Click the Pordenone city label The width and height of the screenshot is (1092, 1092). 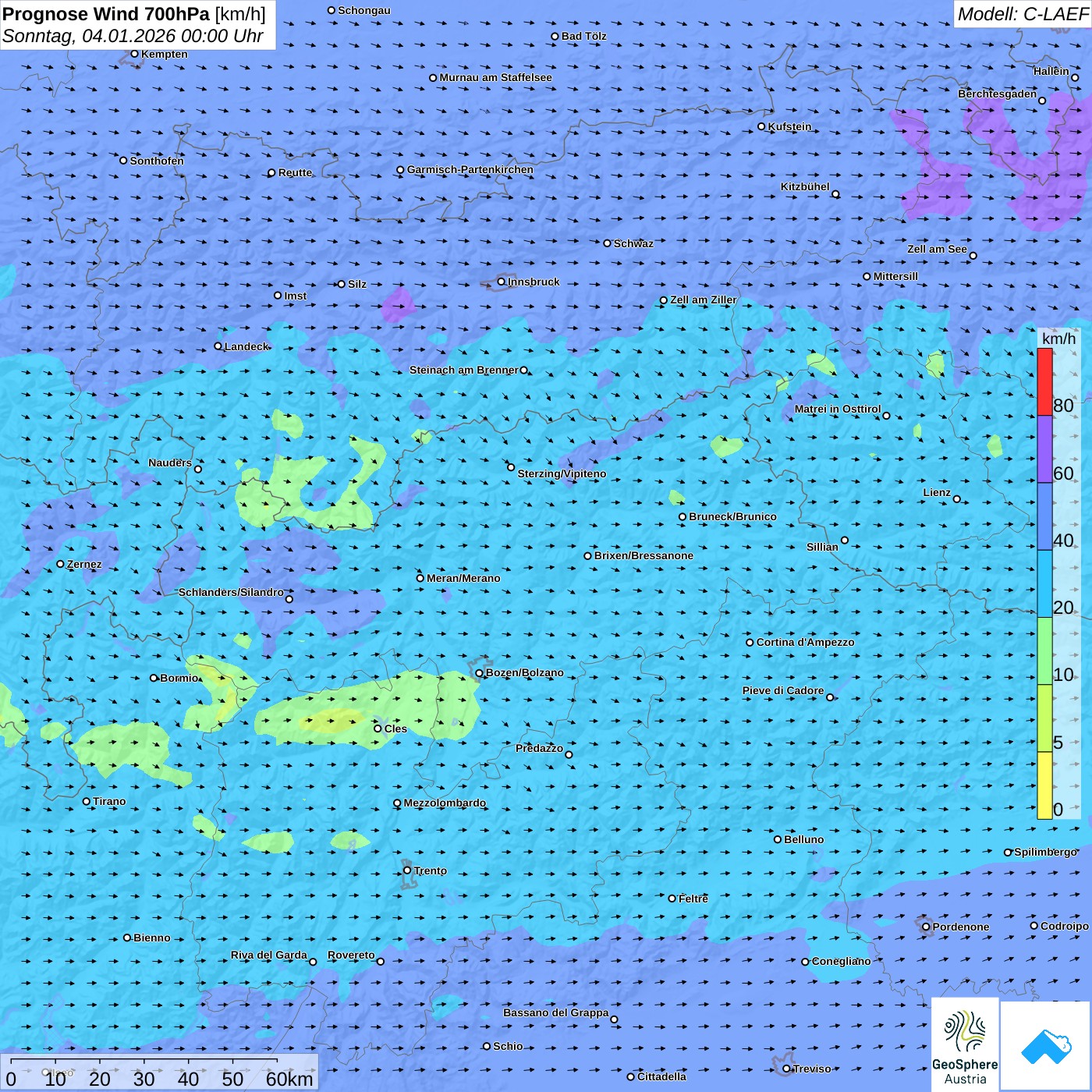[960, 927]
